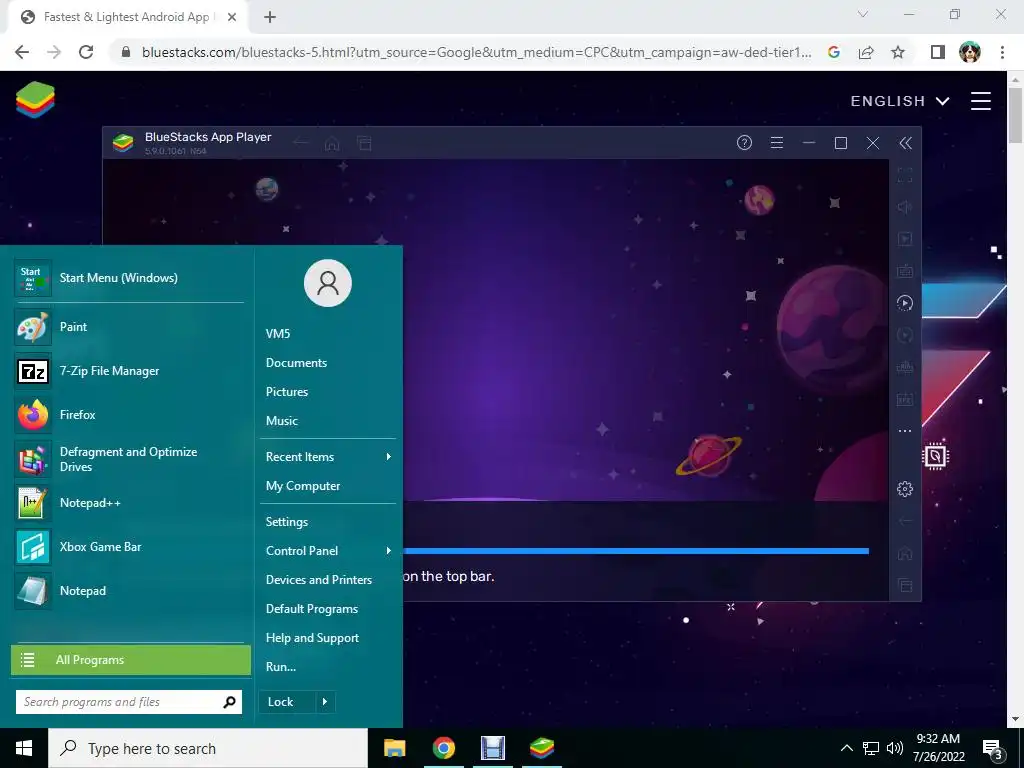Image resolution: width=1024 pixels, height=768 pixels.
Task: Close the Fastest & Lightest Android tab
Action: 232,18
